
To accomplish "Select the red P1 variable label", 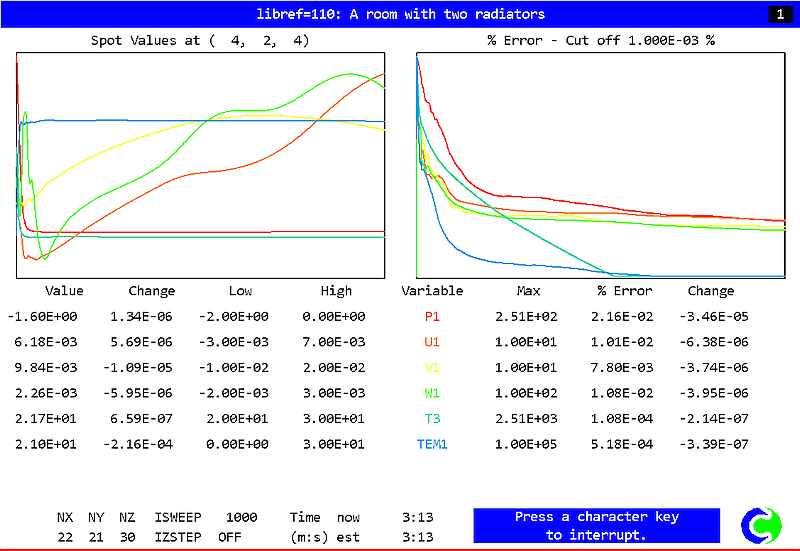I will [432, 316].
